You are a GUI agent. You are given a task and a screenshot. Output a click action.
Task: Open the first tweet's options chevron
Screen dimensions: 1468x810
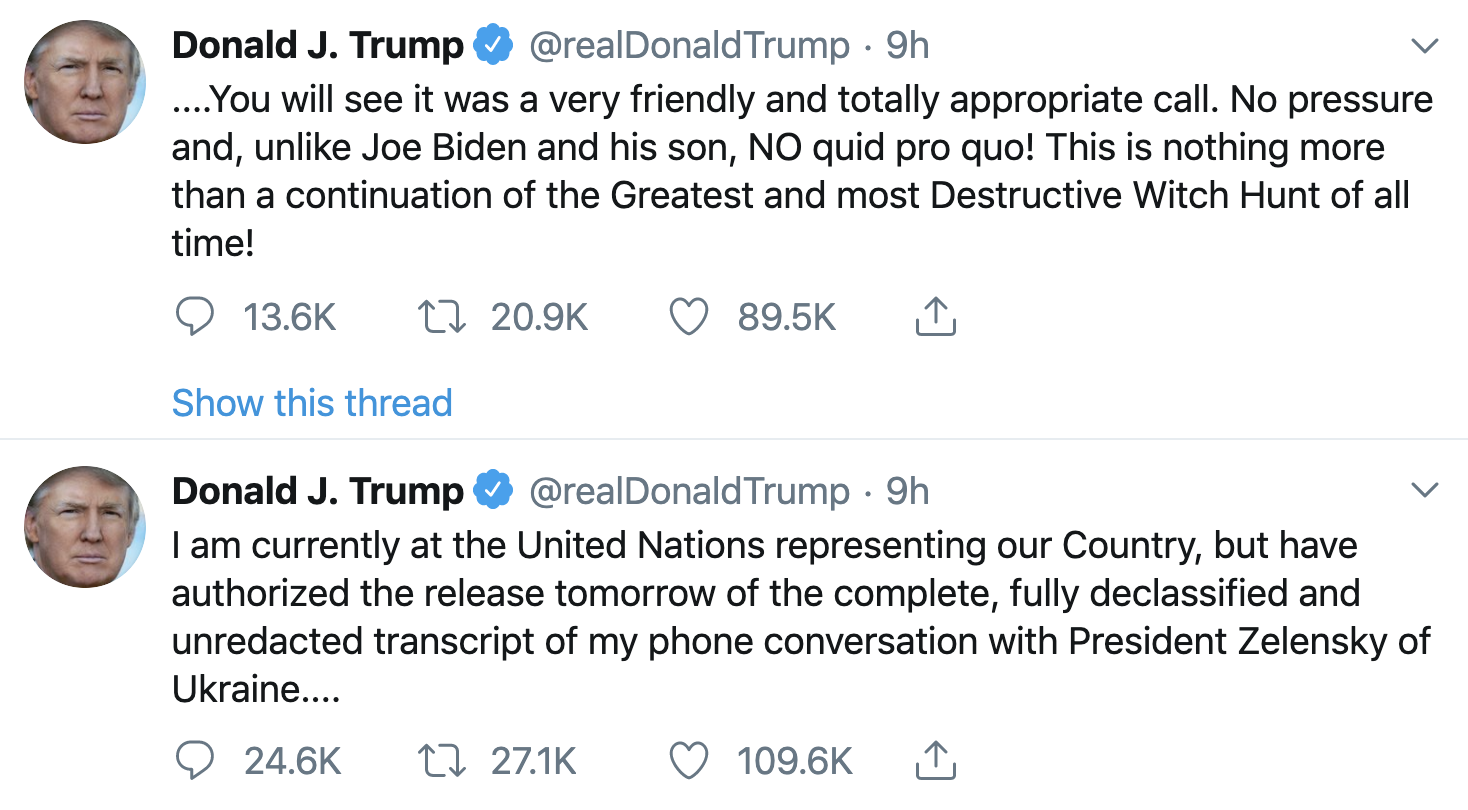[x=1423, y=46]
